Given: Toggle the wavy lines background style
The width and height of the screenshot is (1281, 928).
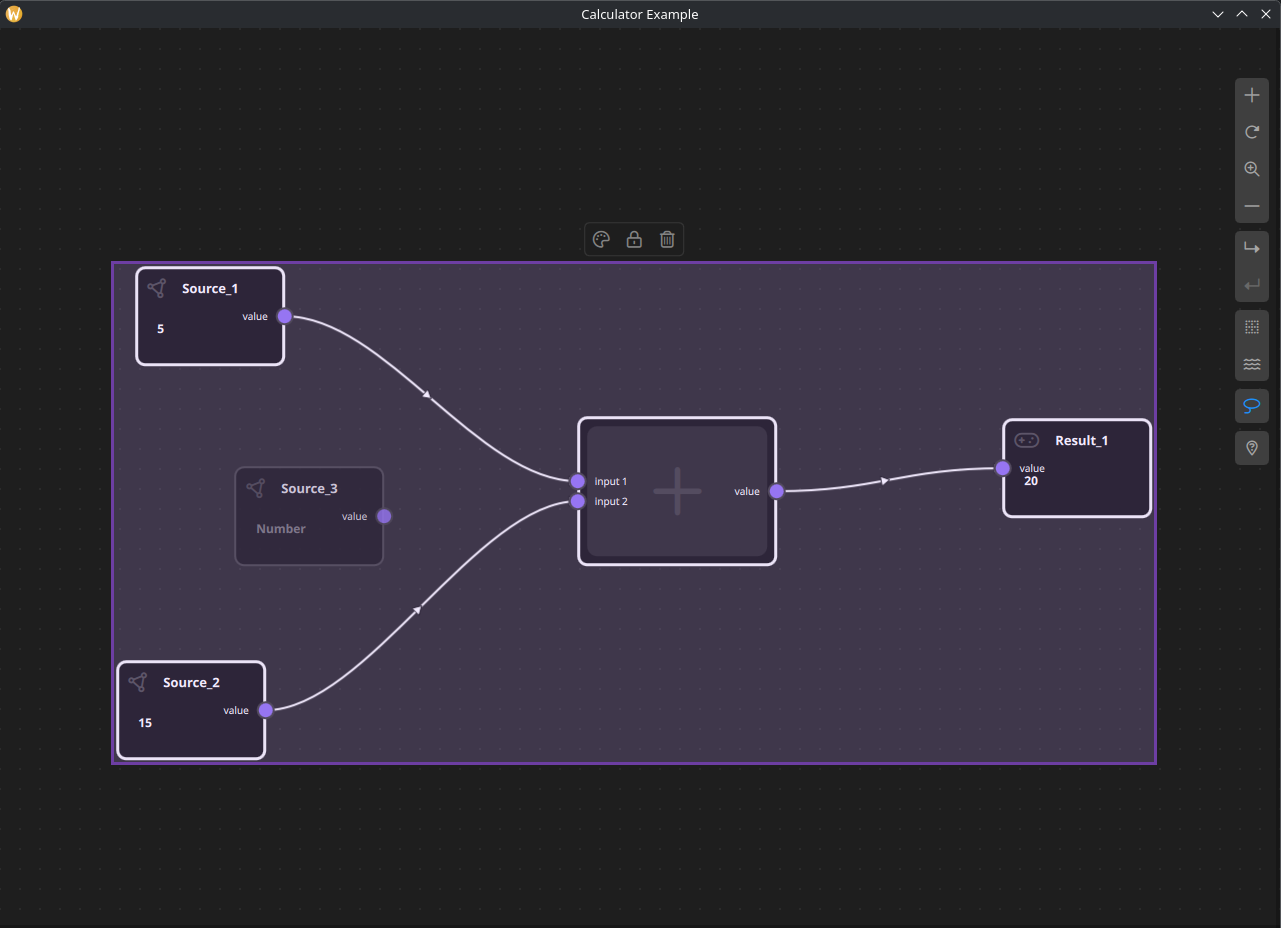Looking at the screenshot, I should (x=1251, y=364).
